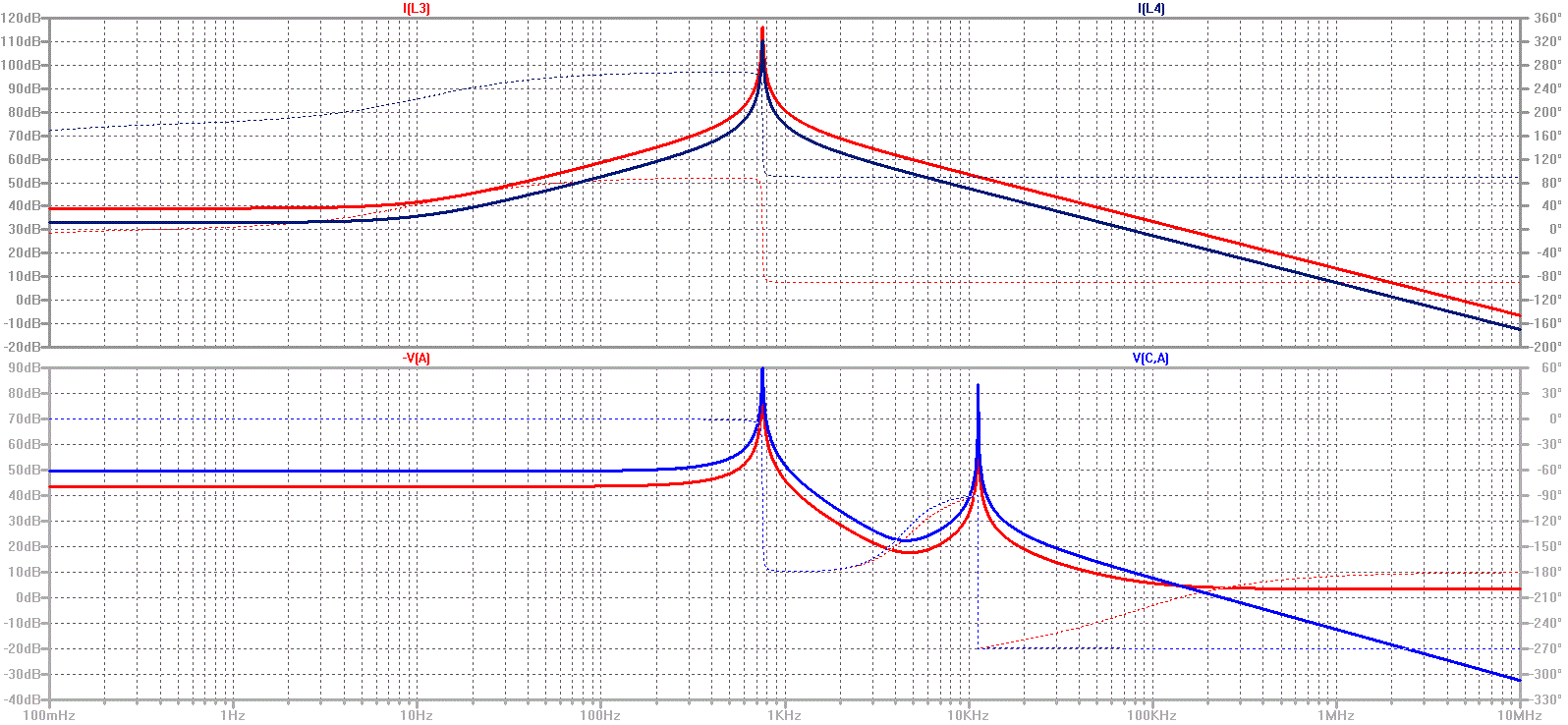Click the 1Hz frequency axis label
Image resolution: width=1568 pixels, height=725 pixels.
[x=233, y=715]
